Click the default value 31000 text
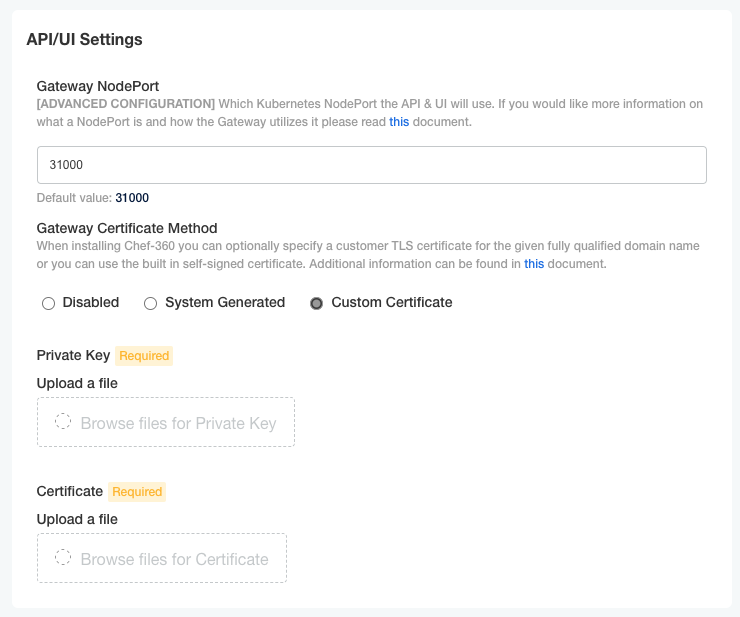 click(132, 198)
